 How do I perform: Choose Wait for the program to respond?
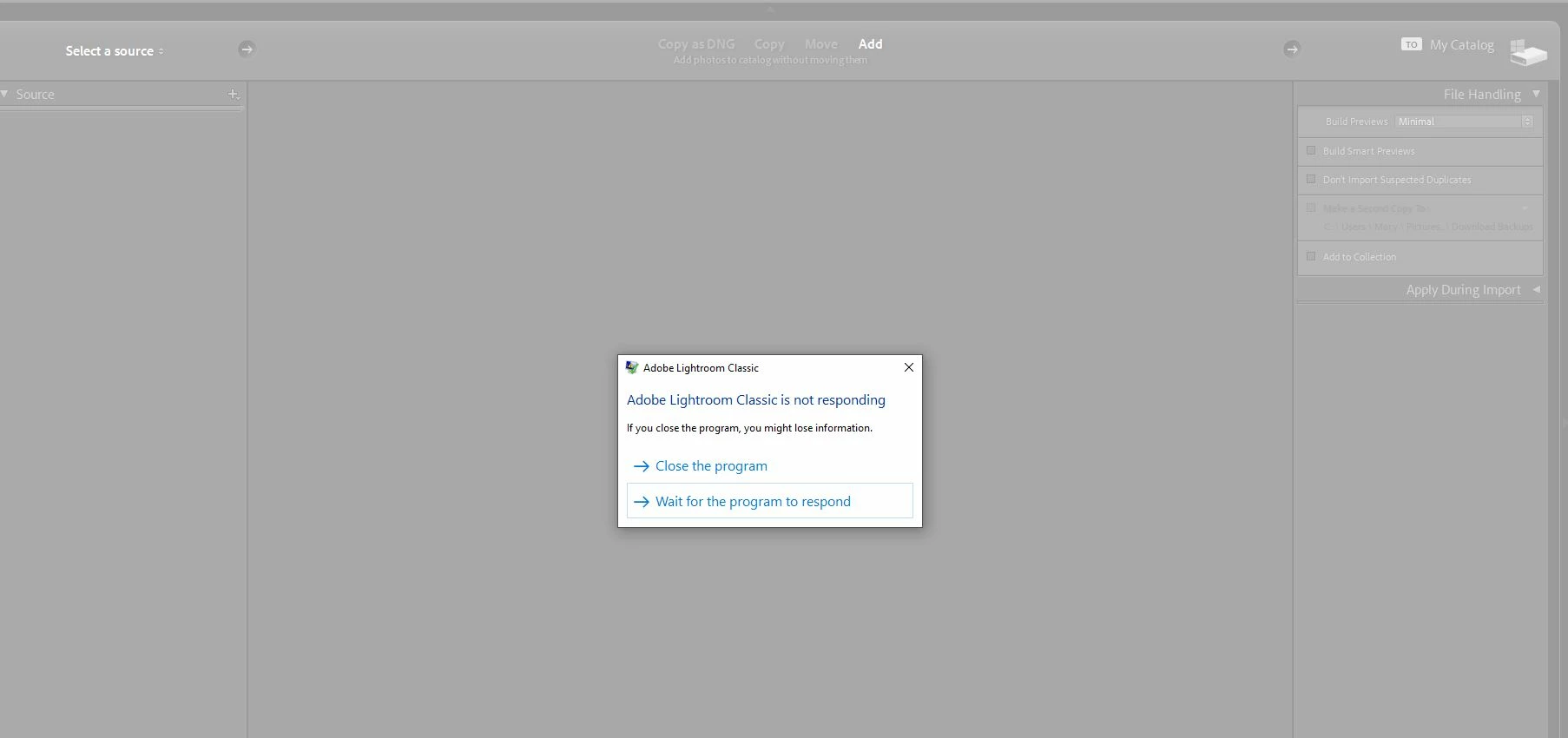tap(769, 501)
